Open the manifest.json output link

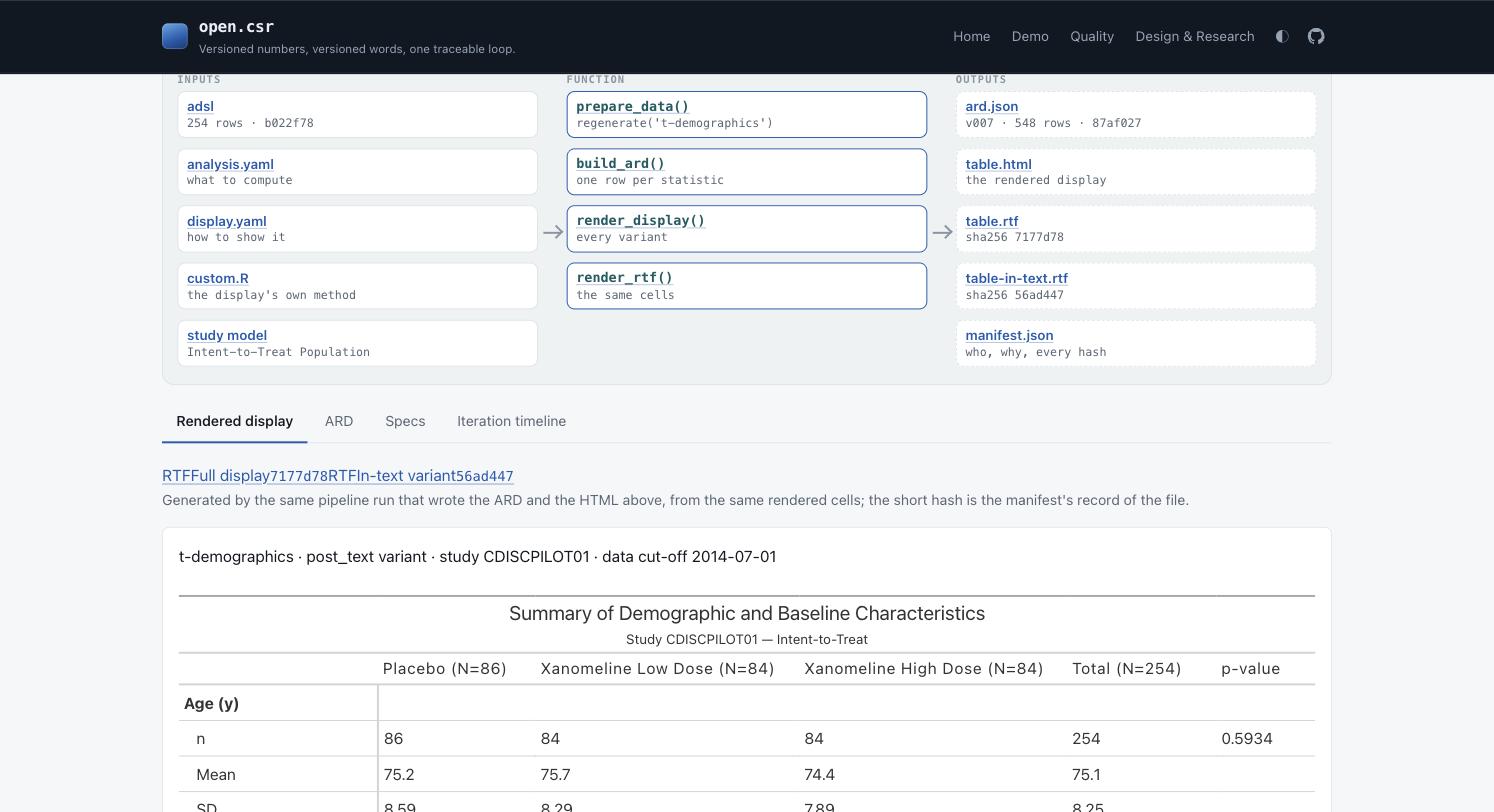1009,335
